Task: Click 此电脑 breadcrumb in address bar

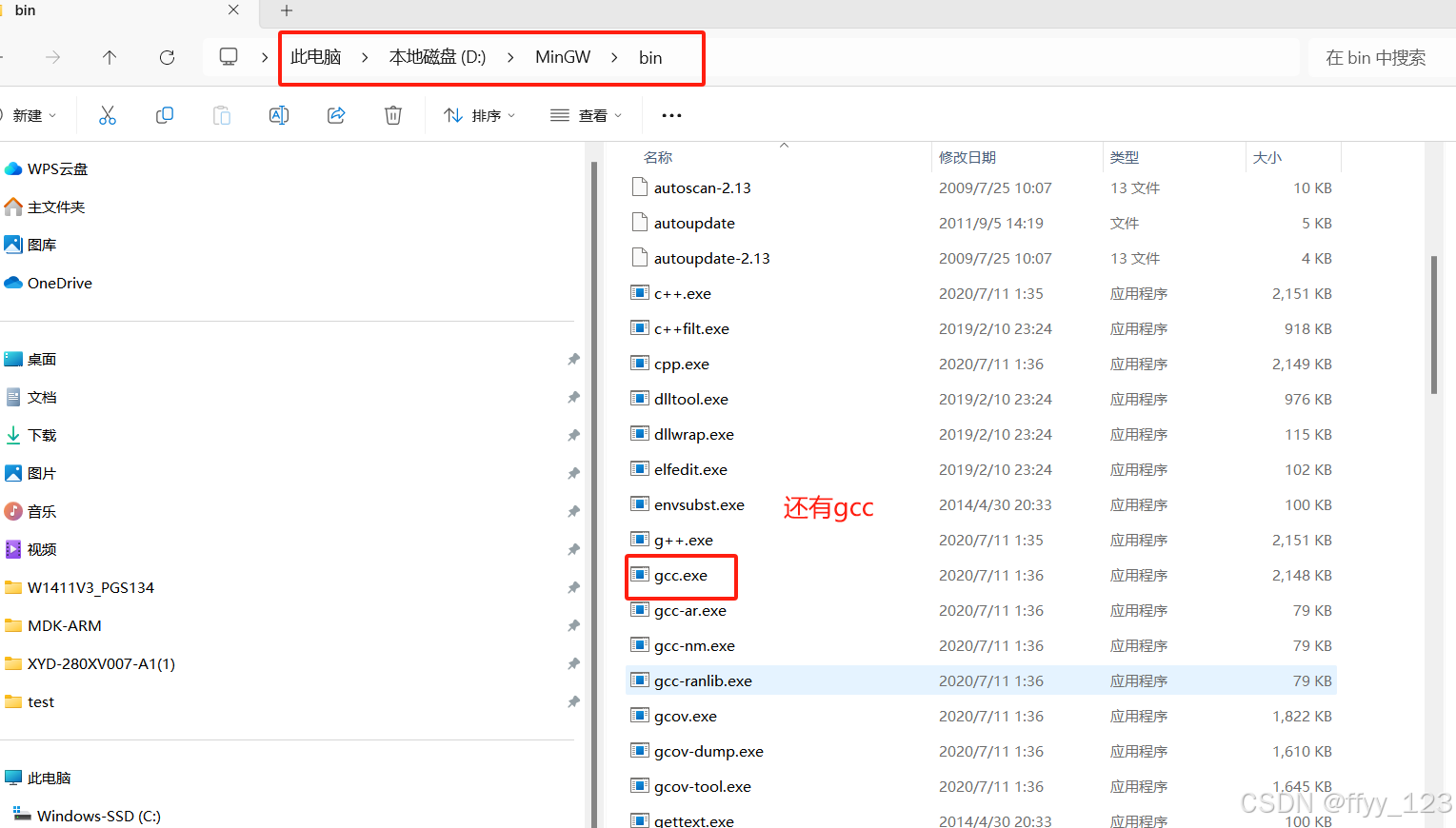Action: point(316,57)
